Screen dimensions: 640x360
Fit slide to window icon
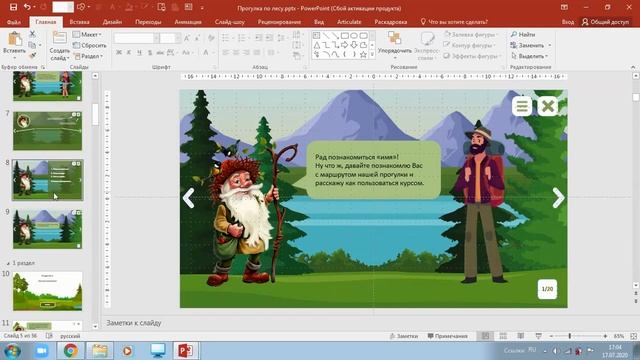(634, 336)
